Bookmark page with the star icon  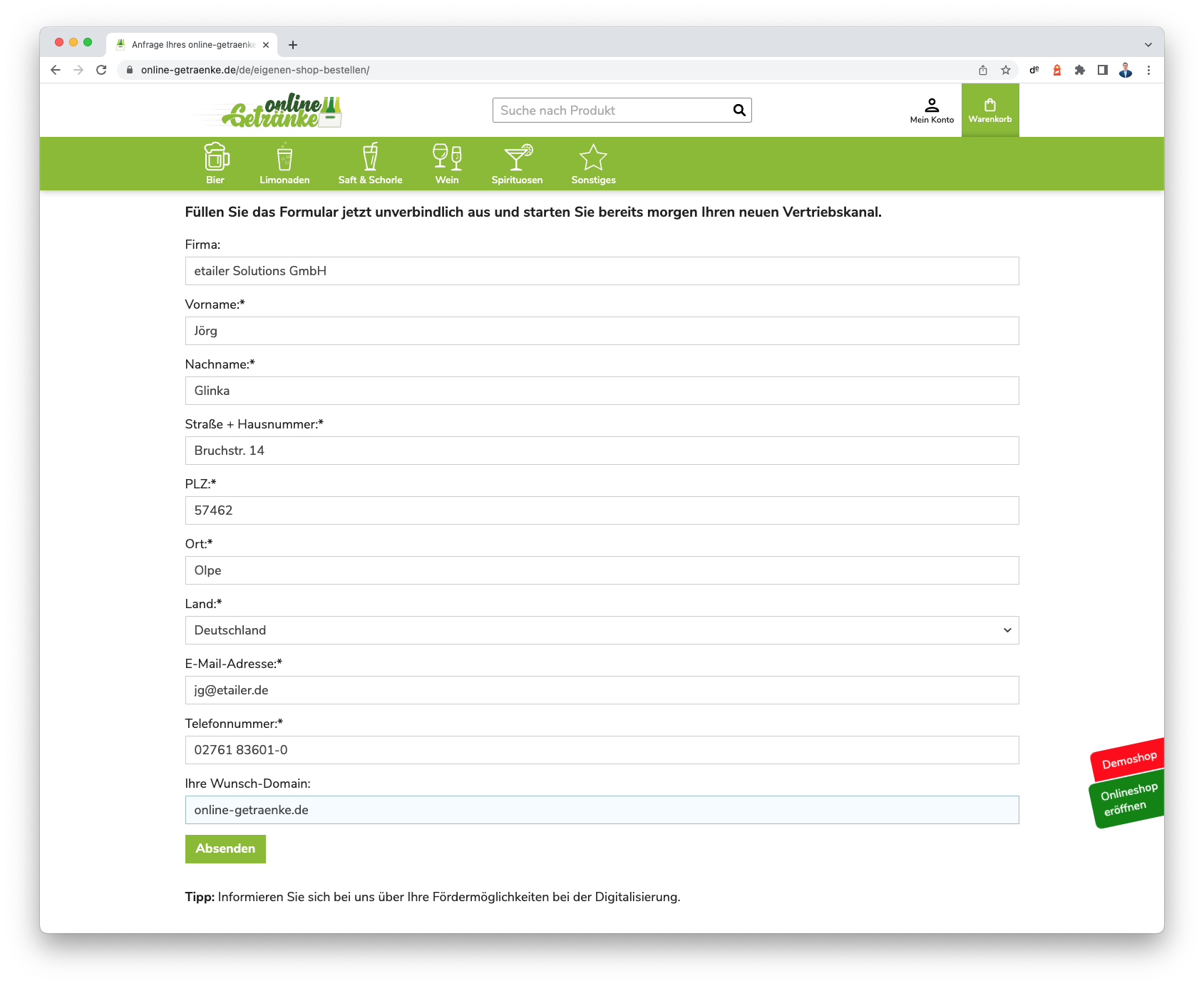click(1006, 70)
